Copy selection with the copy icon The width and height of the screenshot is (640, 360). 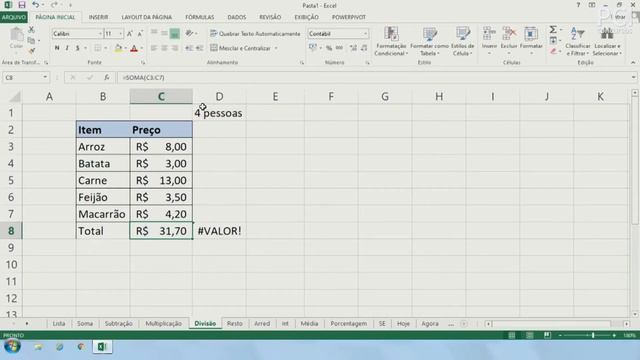pyautogui.click(x=31, y=40)
